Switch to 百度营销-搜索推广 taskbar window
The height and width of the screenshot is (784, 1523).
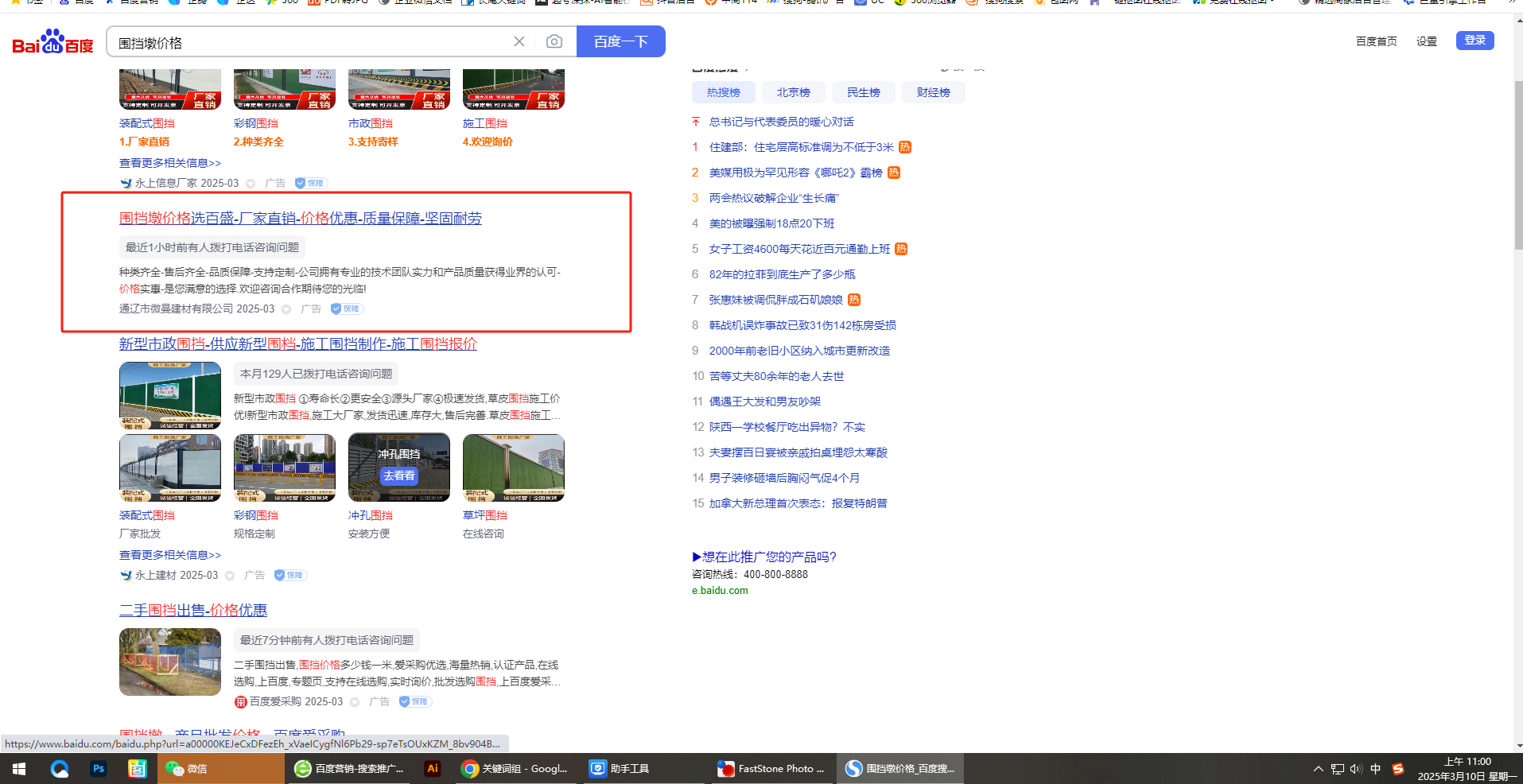pyautogui.click(x=350, y=769)
